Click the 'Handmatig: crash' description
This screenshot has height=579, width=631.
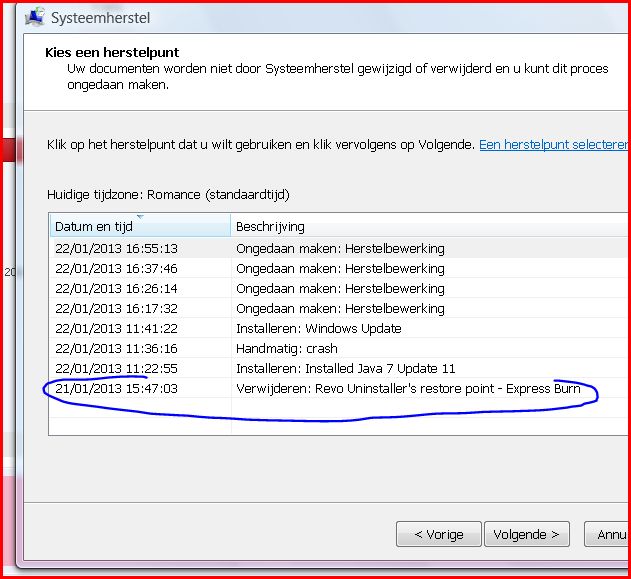(287, 348)
